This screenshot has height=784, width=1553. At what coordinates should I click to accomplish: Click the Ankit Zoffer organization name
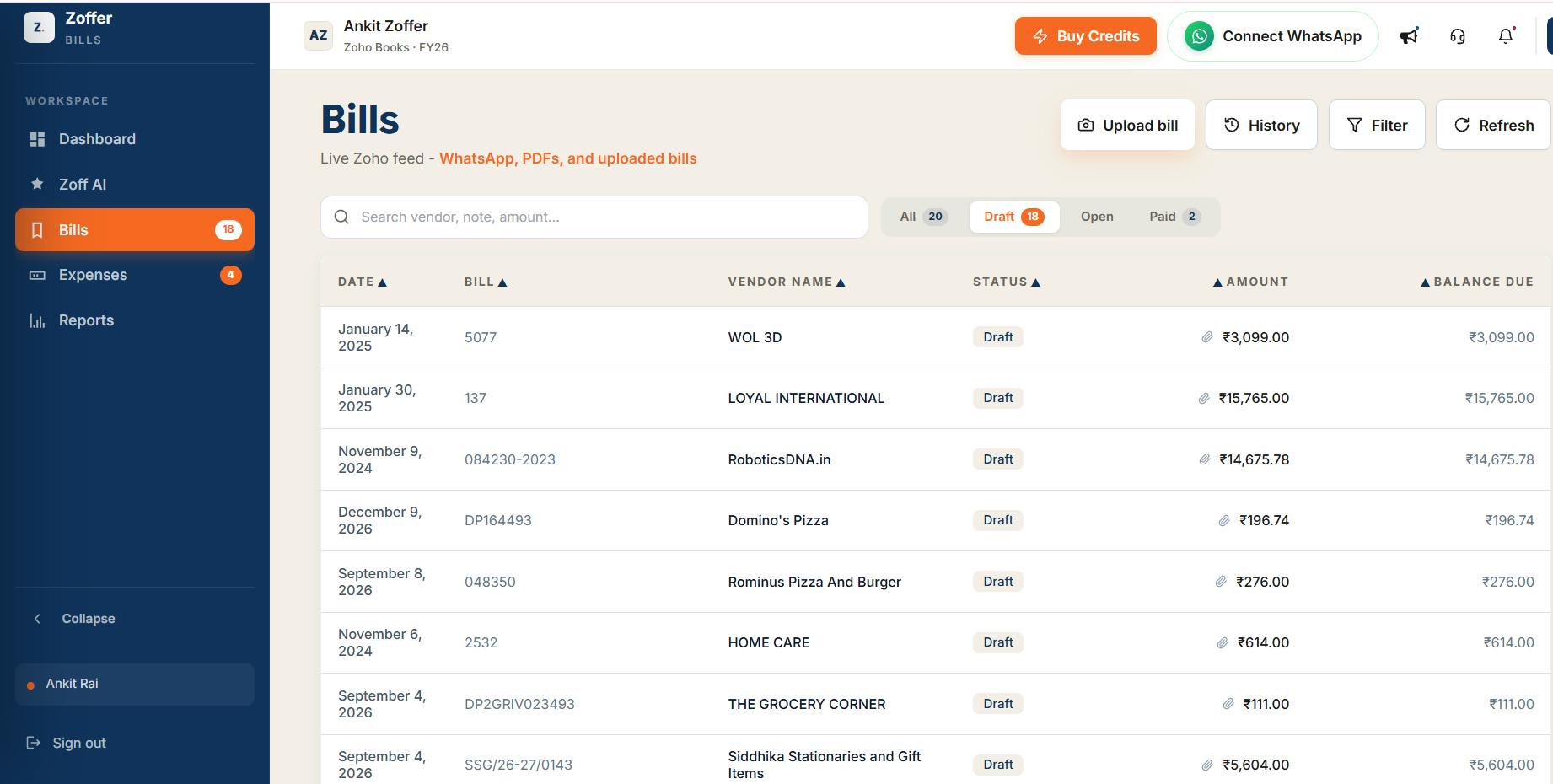[x=386, y=26]
